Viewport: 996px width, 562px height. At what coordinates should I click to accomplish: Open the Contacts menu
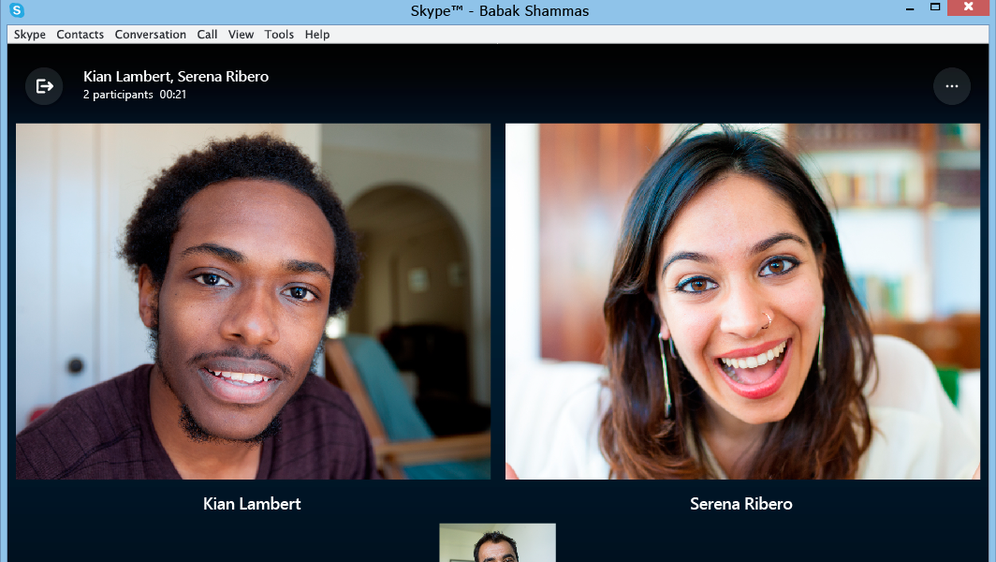[80, 34]
